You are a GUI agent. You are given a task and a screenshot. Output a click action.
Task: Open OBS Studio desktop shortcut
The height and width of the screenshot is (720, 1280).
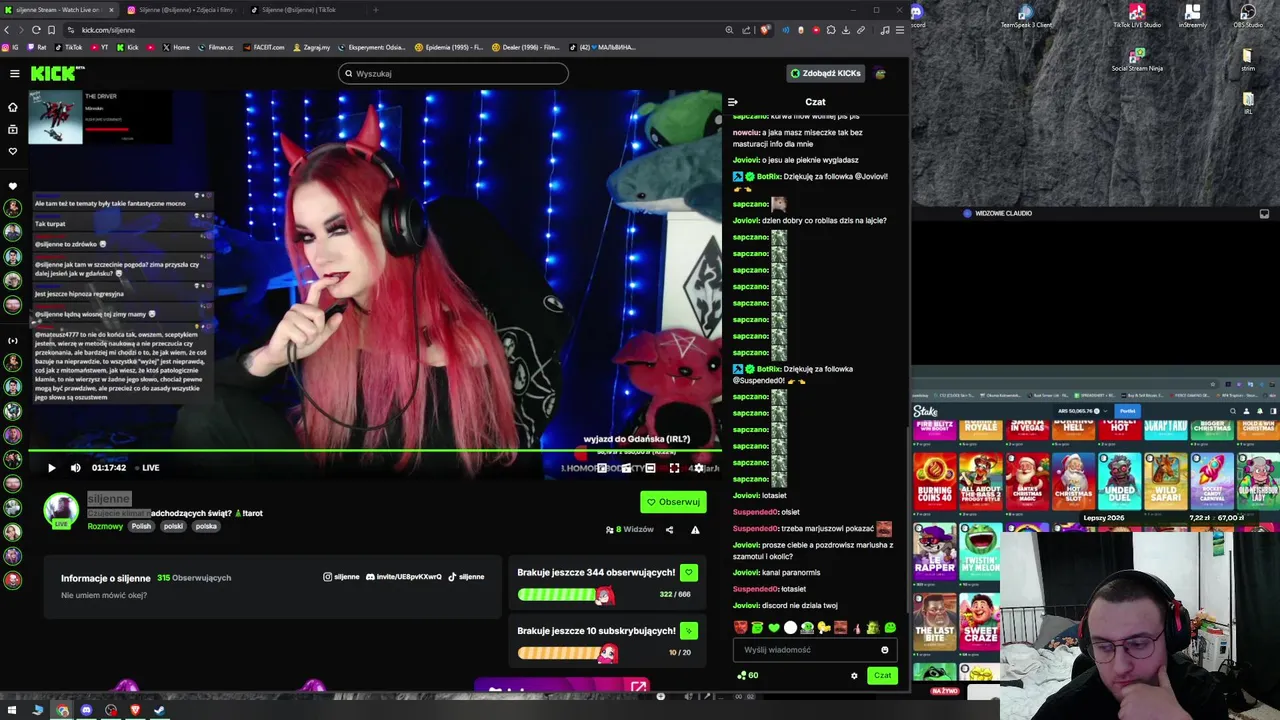coord(1248,16)
